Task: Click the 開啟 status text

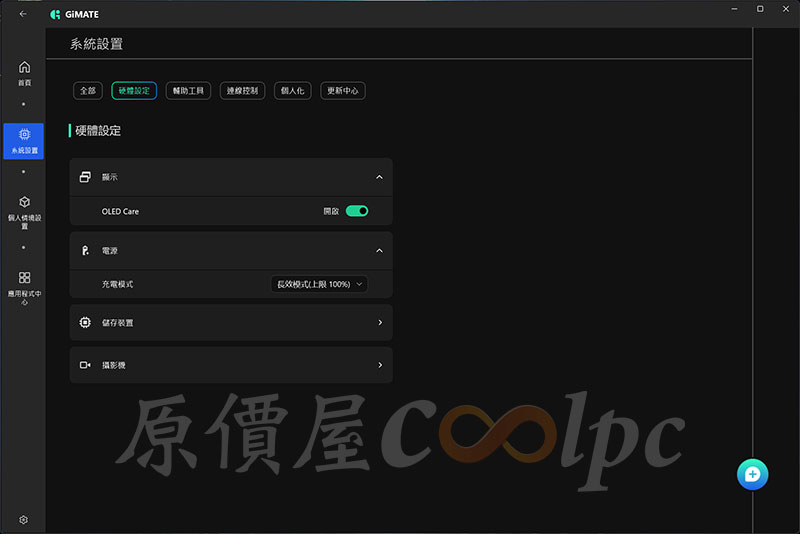Action: coord(331,211)
